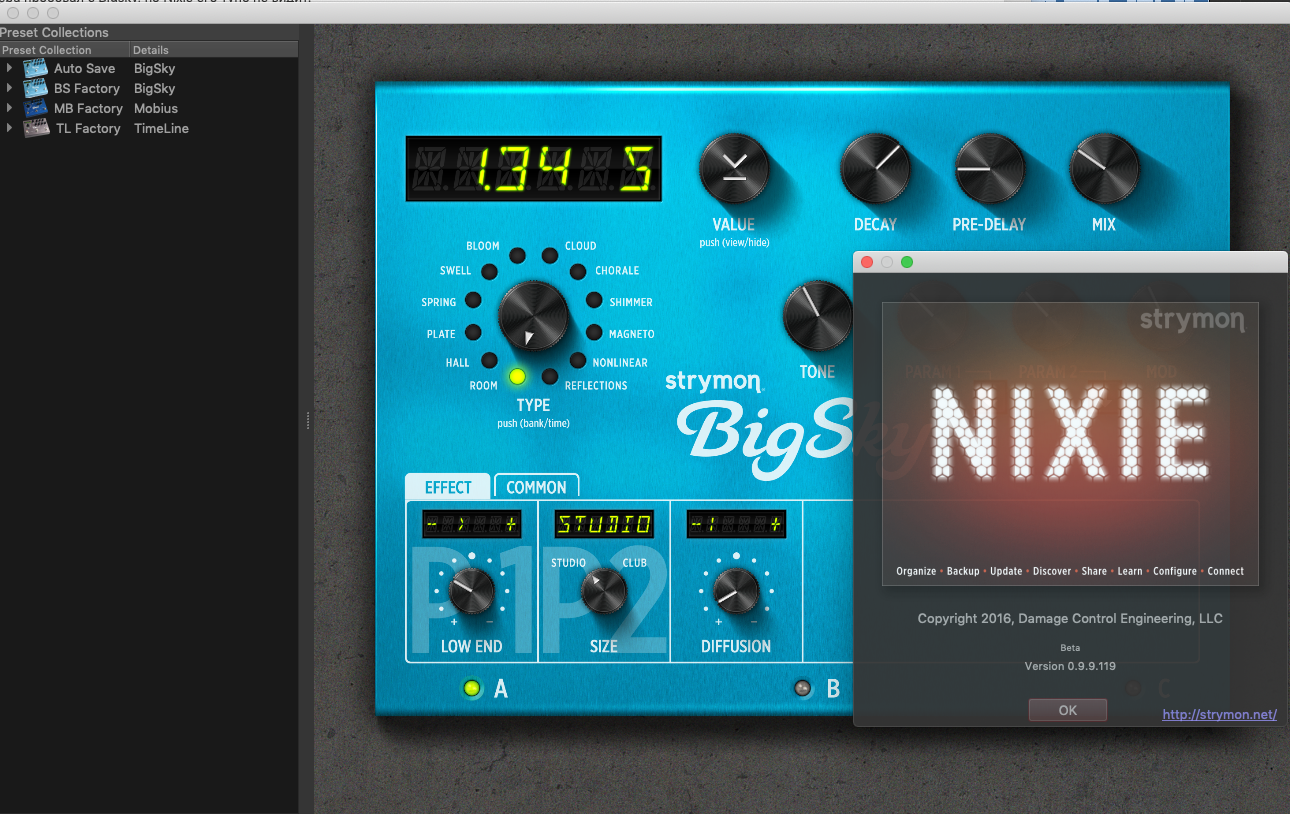Click the MIX knob

pos(1104,167)
